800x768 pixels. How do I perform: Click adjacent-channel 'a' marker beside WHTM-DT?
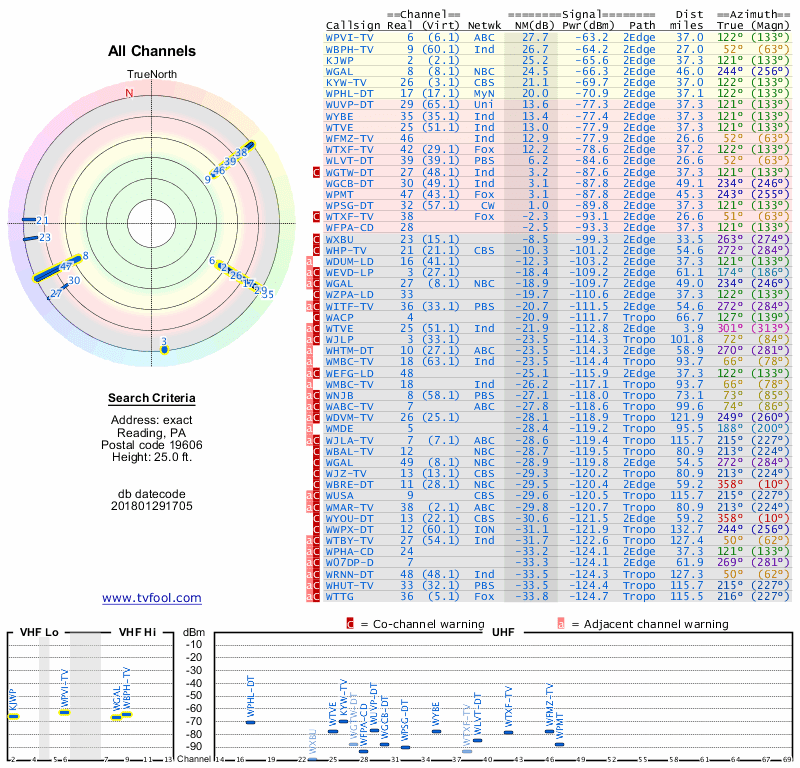[x=309, y=351]
